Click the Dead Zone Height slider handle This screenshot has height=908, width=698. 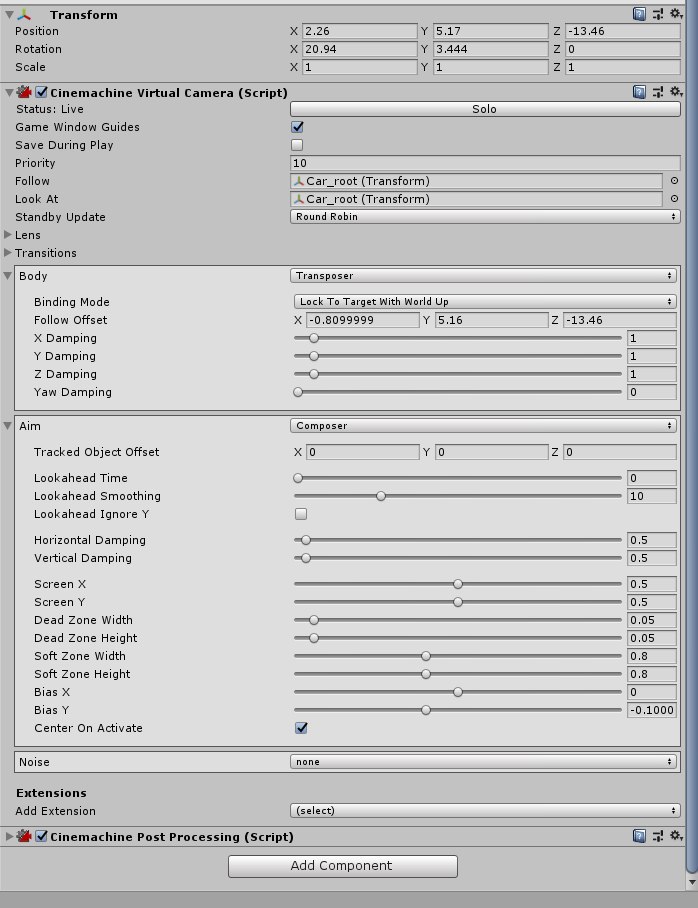pyautogui.click(x=314, y=638)
